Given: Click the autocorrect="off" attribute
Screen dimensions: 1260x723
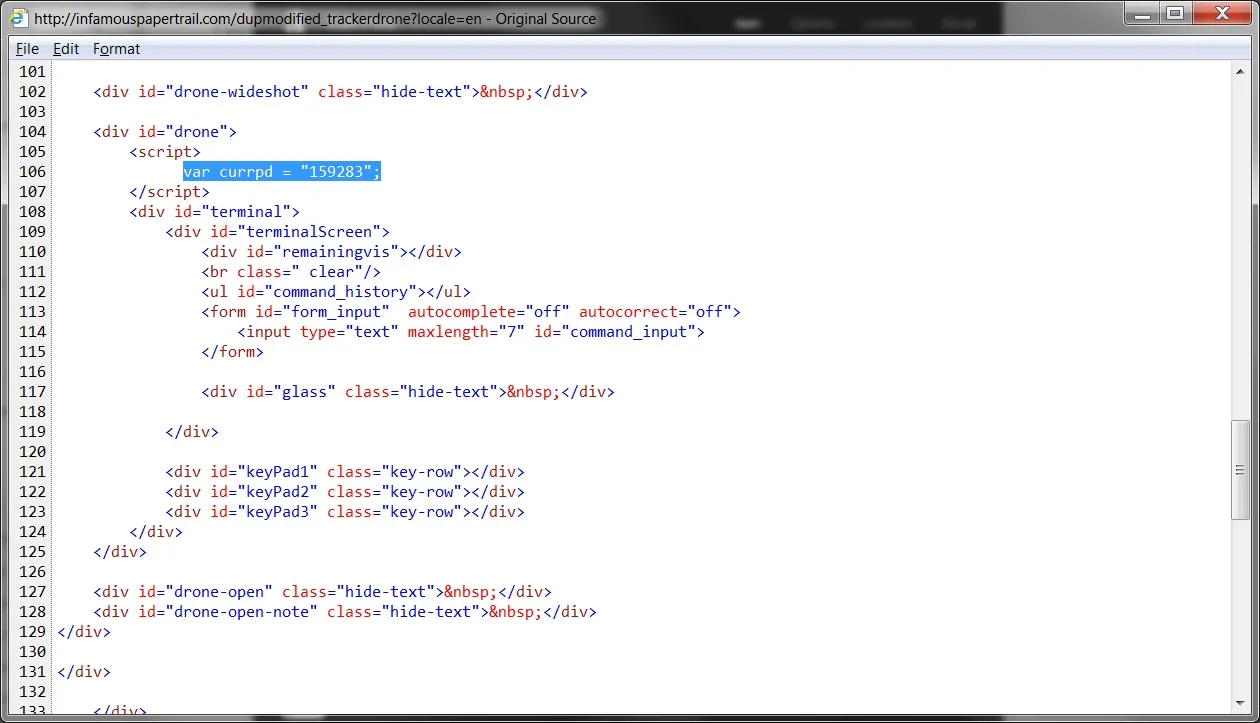Looking at the screenshot, I should point(655,311).
